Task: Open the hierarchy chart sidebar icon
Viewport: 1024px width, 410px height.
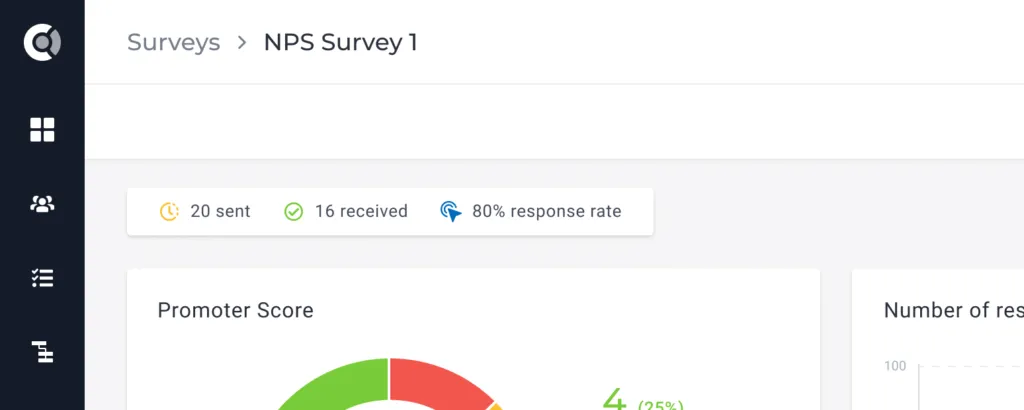Action: 42,352
